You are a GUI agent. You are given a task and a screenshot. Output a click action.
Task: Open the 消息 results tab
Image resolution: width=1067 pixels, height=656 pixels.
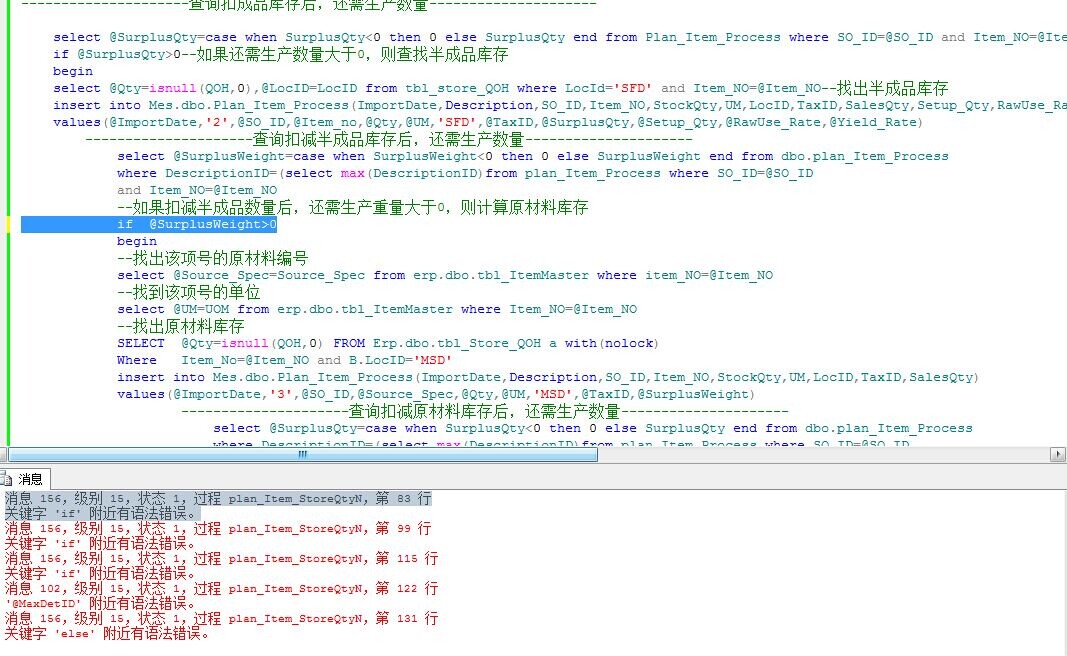coord(25,479)
